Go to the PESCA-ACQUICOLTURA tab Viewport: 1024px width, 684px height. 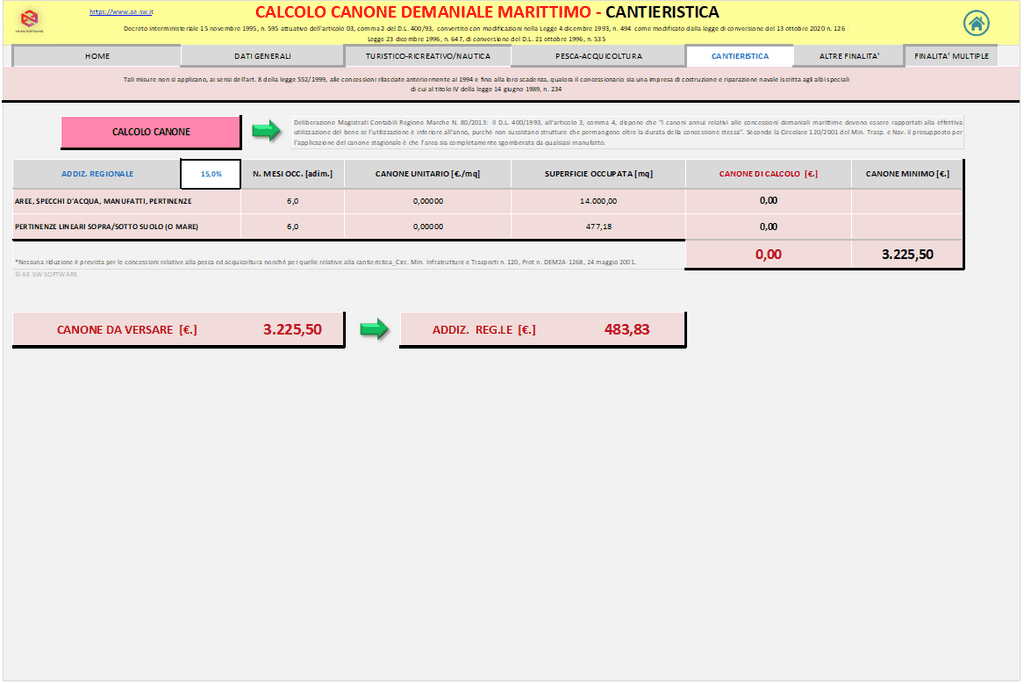[x=599, y=56]
